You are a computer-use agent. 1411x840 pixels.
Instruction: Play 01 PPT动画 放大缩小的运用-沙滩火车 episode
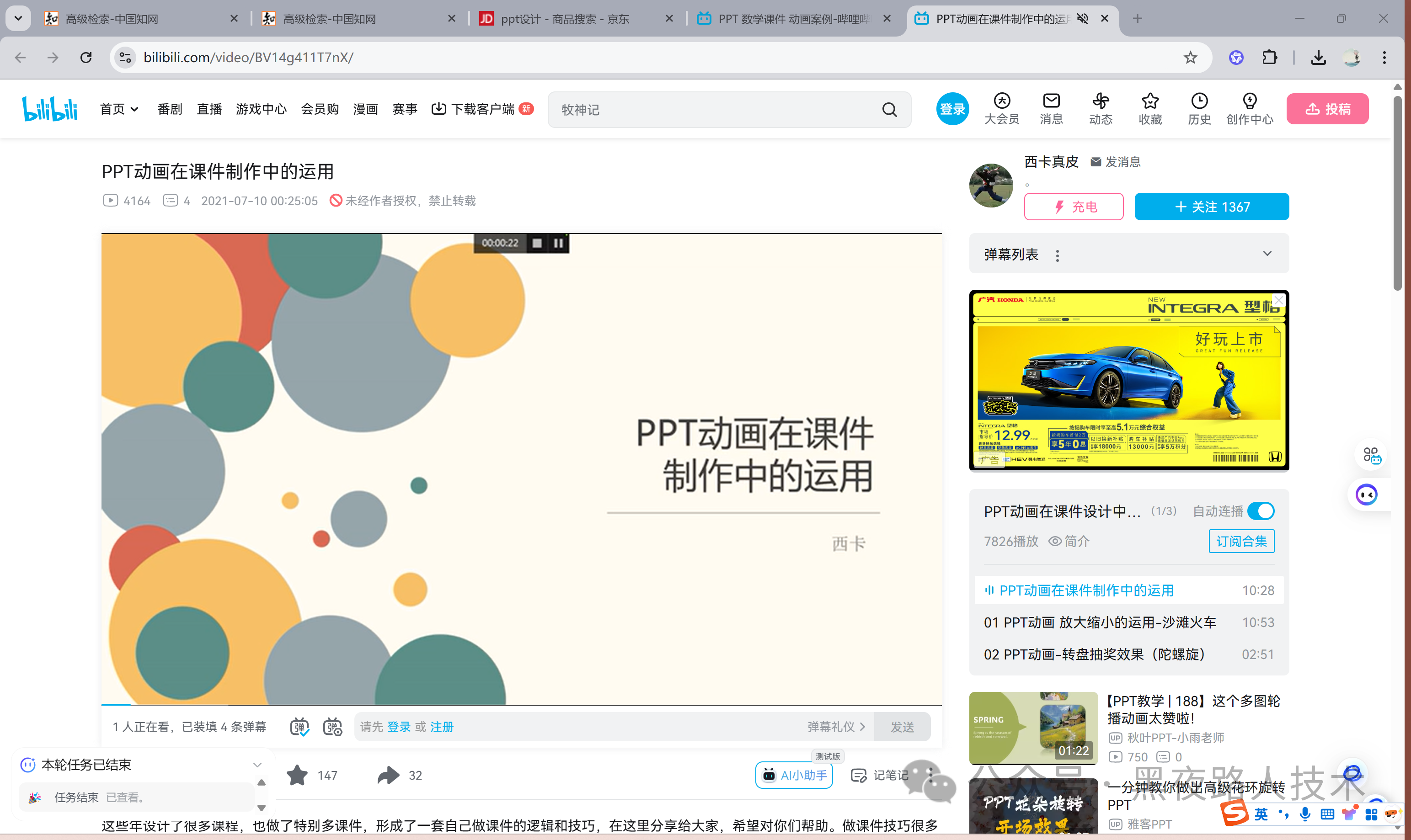[x=1100, y=622]
